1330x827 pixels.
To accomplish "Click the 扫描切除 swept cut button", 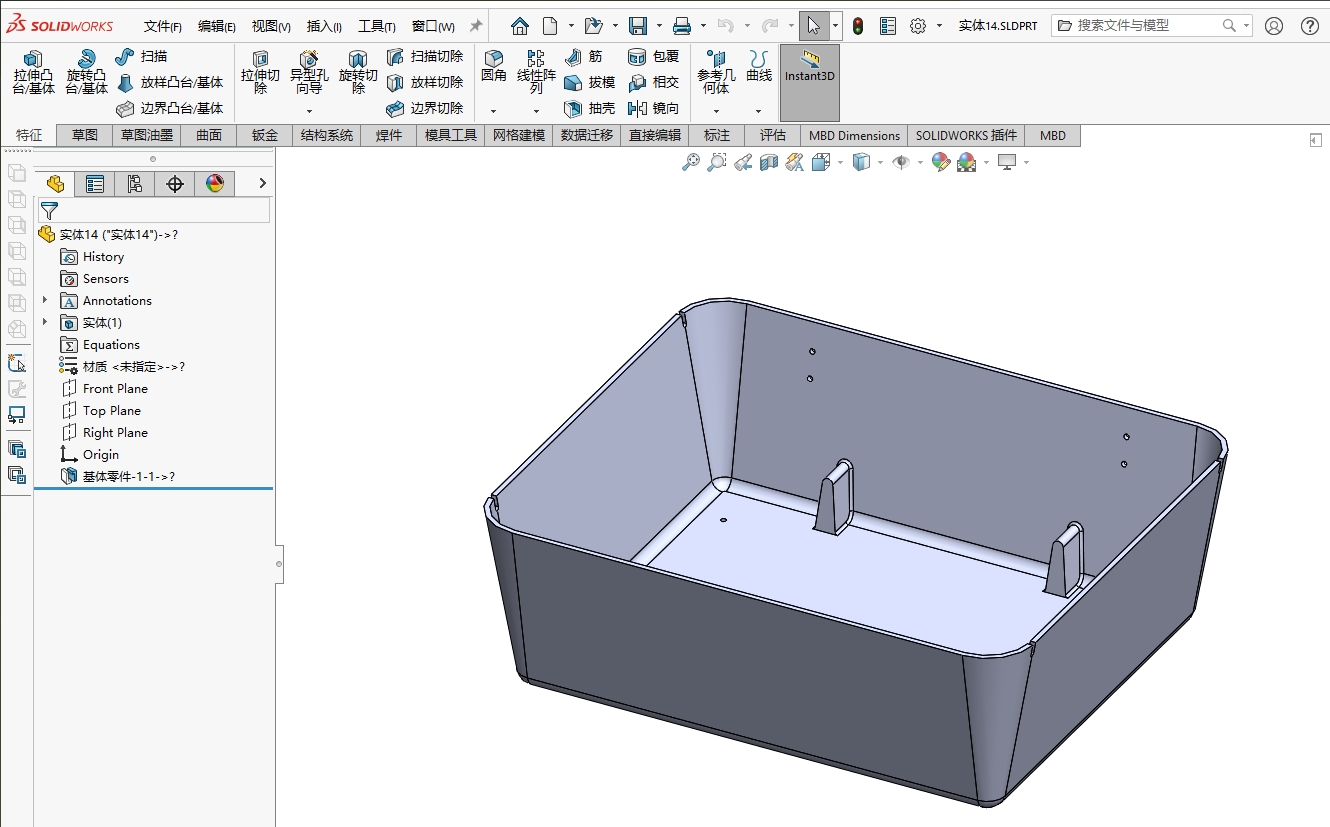I will click(x=425, y=57).
